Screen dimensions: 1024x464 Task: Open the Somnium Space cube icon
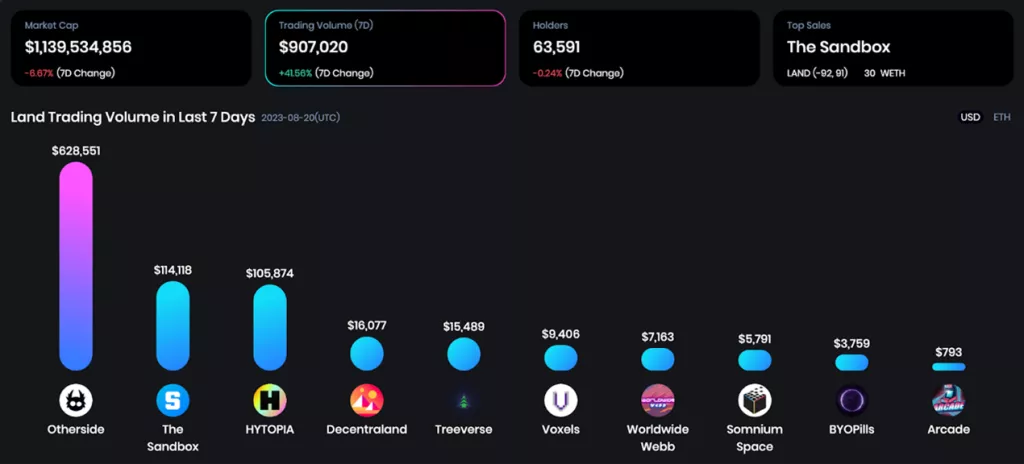(755, 401)
